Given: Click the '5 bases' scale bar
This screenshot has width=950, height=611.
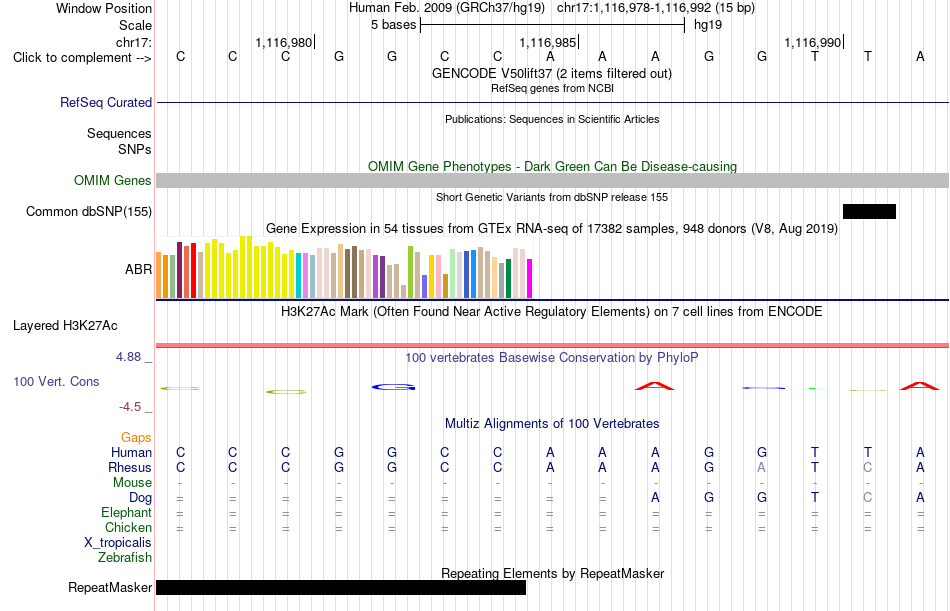Looking at the screenshot, I should 552,25.
